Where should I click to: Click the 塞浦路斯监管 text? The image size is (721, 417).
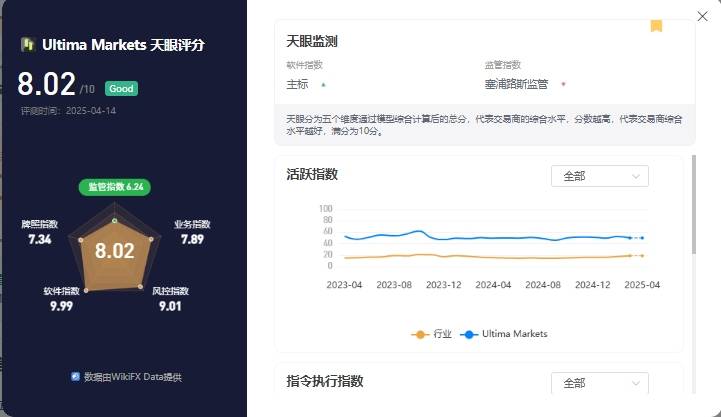click(516, 84)
